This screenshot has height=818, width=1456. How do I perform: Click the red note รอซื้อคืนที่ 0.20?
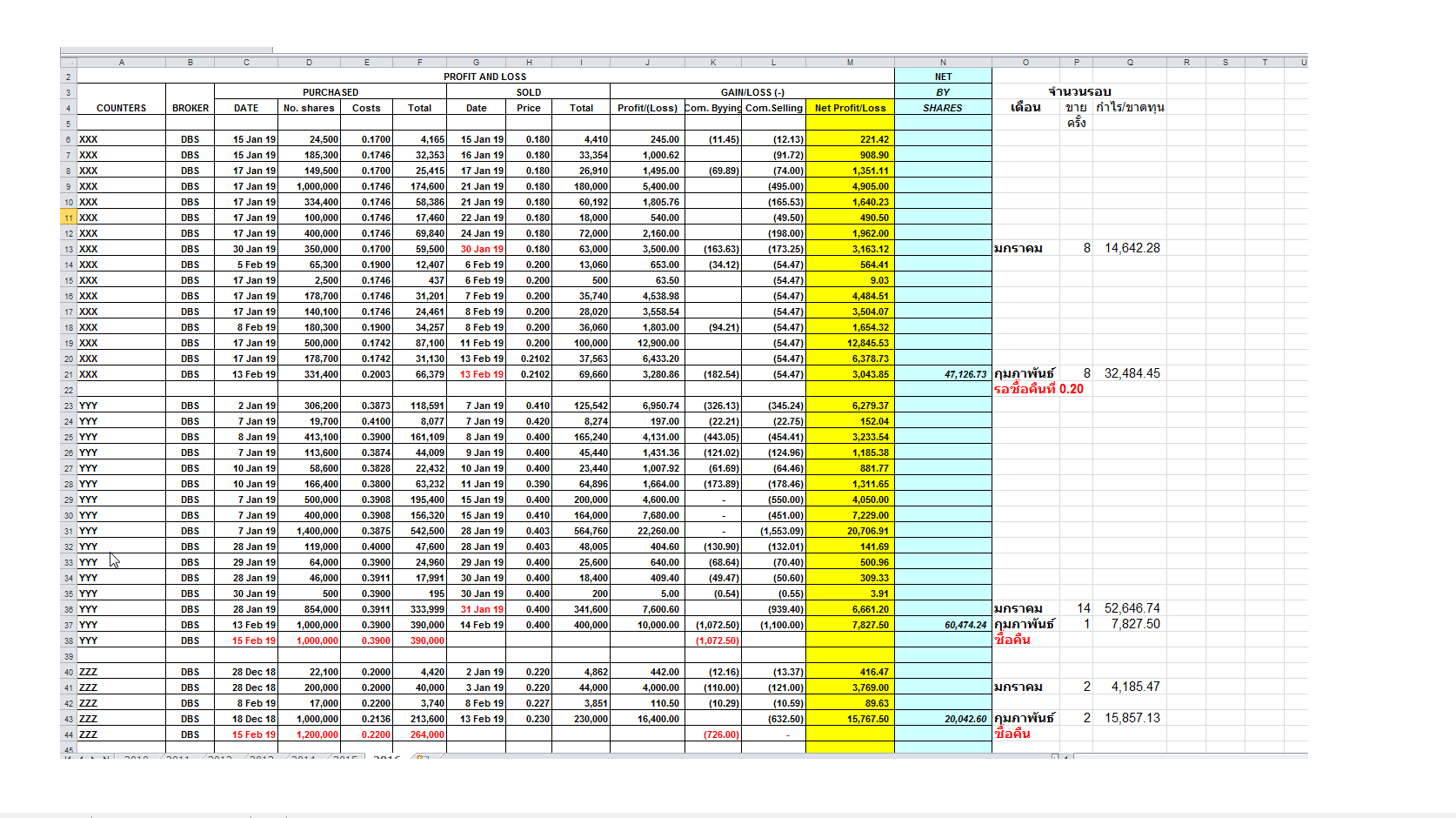[x=1039, y=389]
